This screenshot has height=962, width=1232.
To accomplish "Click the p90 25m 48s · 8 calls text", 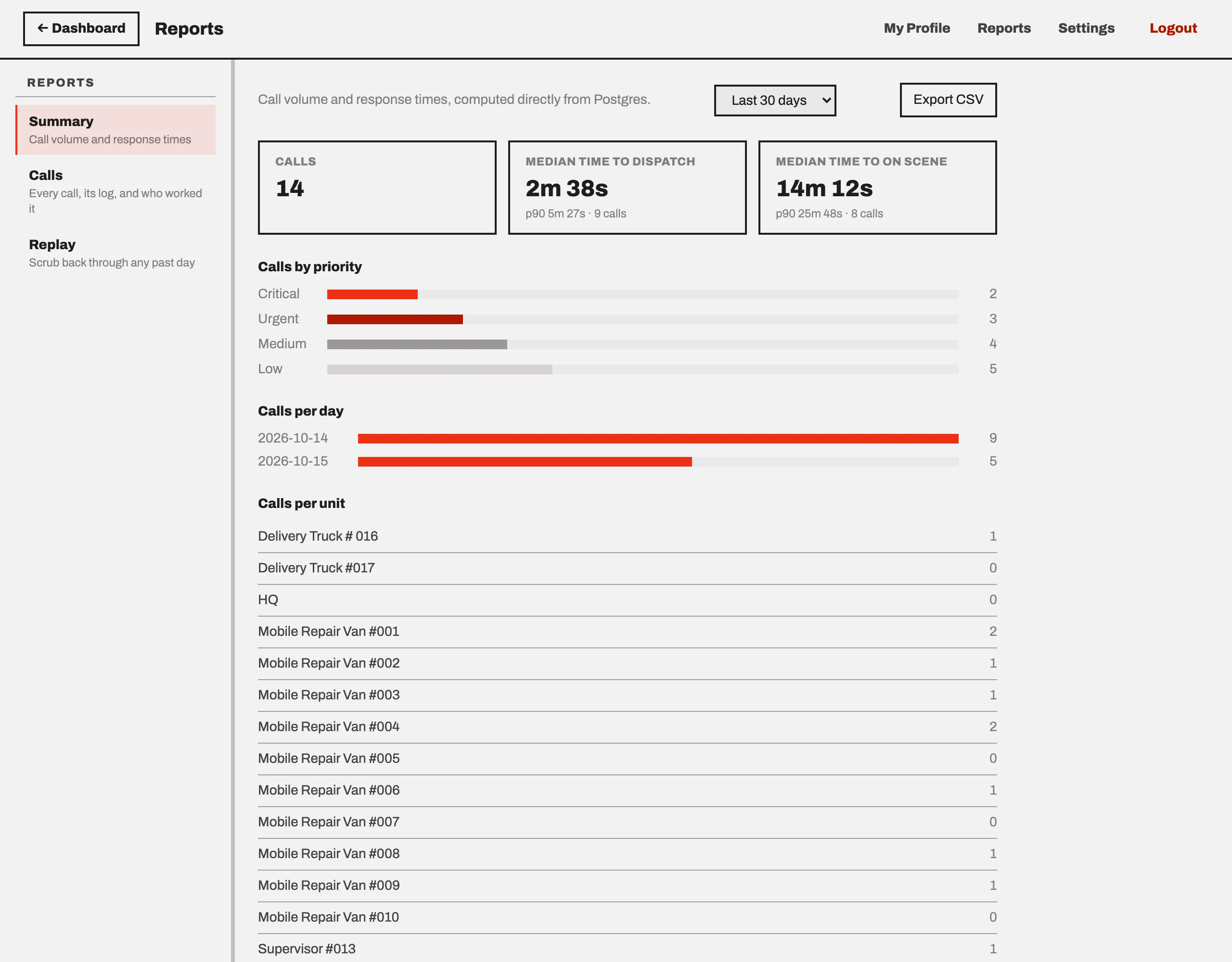I will [829, 214].
